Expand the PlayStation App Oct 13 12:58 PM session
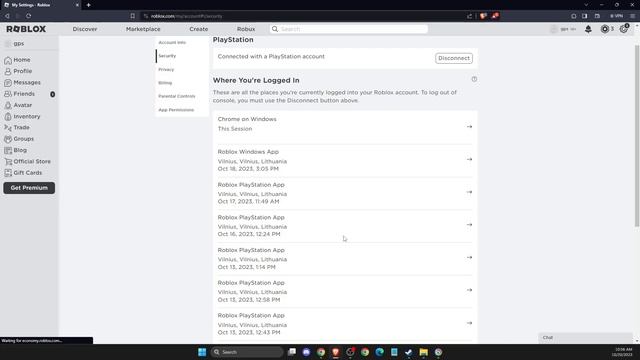Viewport: 640px width, 360px height. [x=469, y=290]
